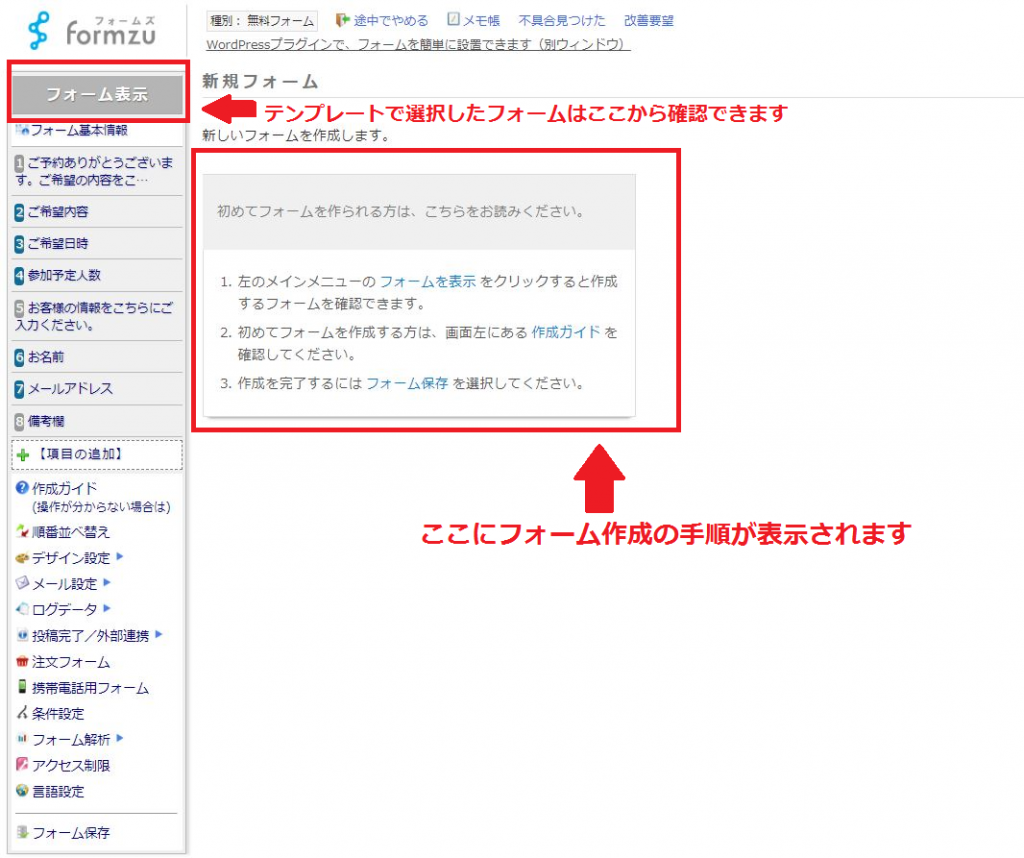1024x858 pixels.
Task: Select item 3 ご希望日時
Action: (64, 244)
